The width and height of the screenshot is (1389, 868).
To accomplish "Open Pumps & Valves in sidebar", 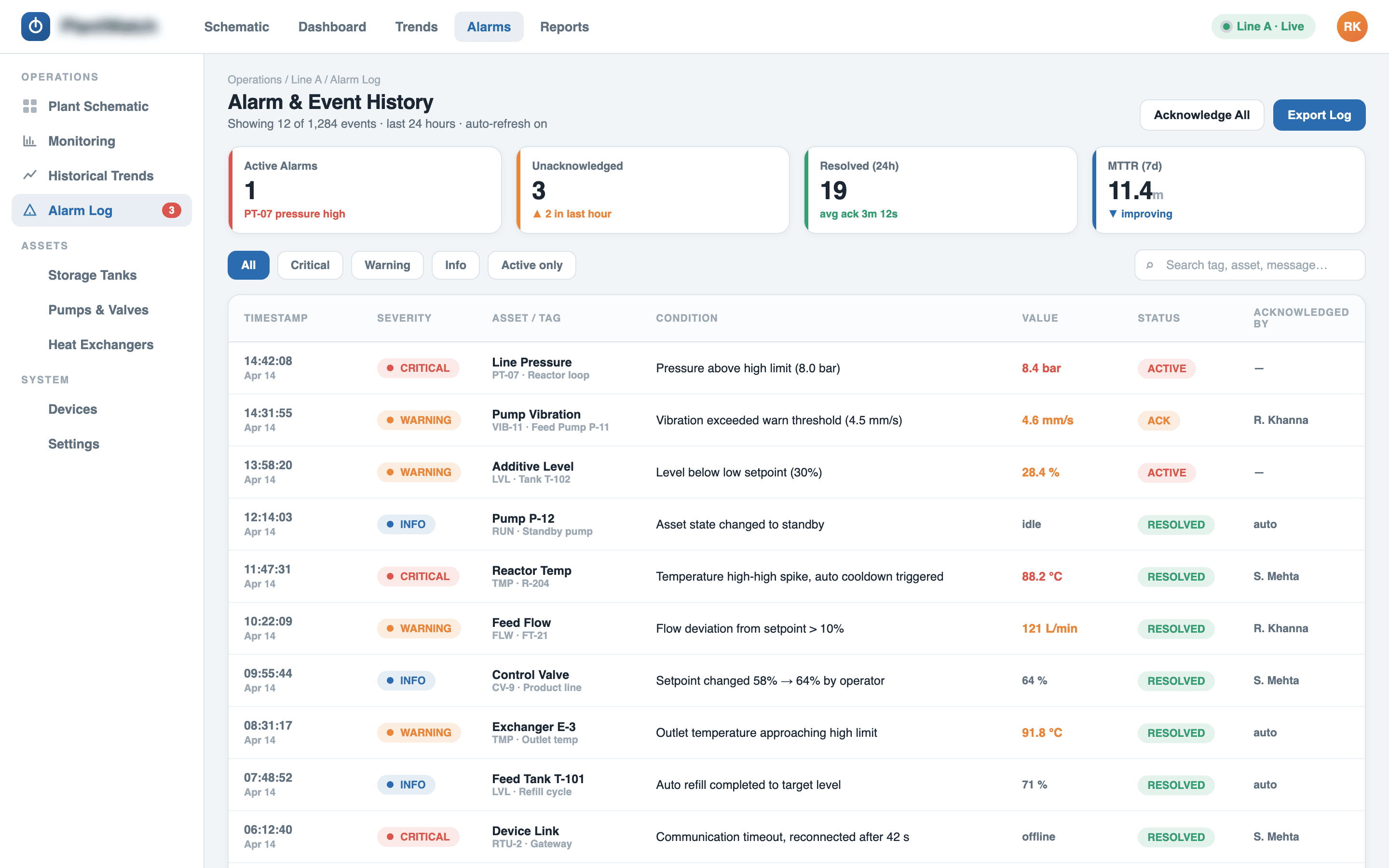I will tap(102, 310).
